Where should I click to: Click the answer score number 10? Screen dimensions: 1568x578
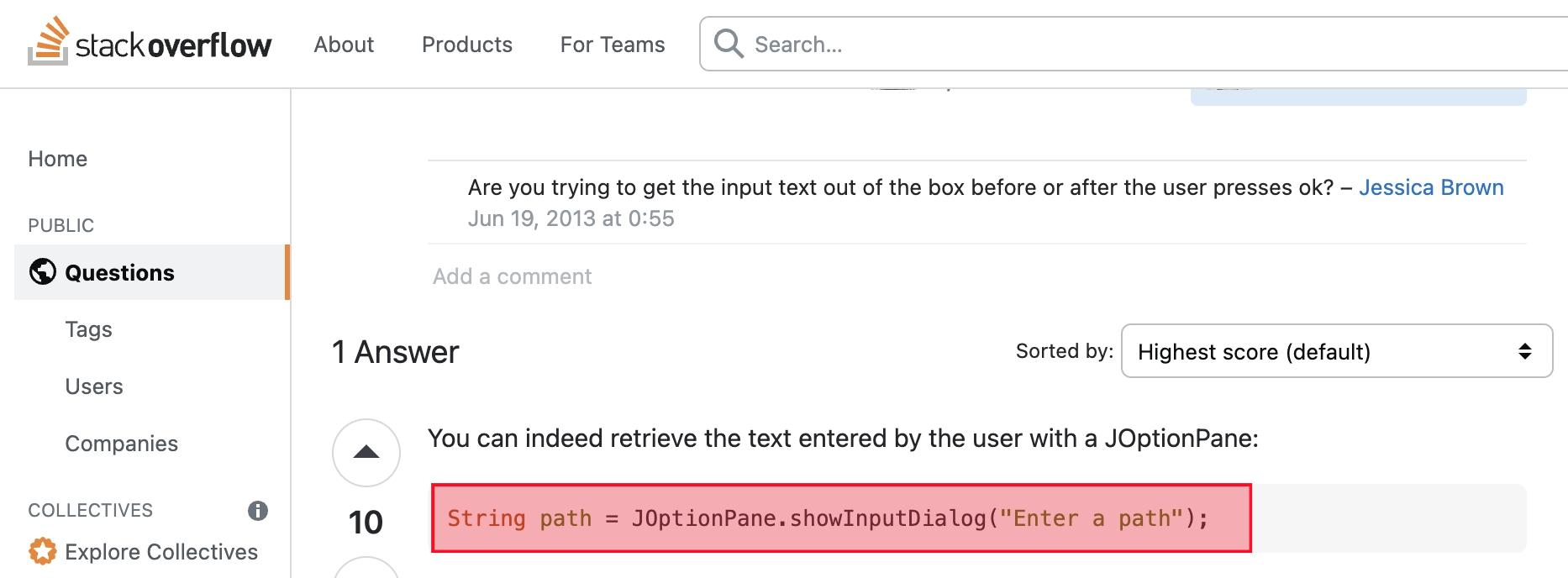tap(366, 523)
